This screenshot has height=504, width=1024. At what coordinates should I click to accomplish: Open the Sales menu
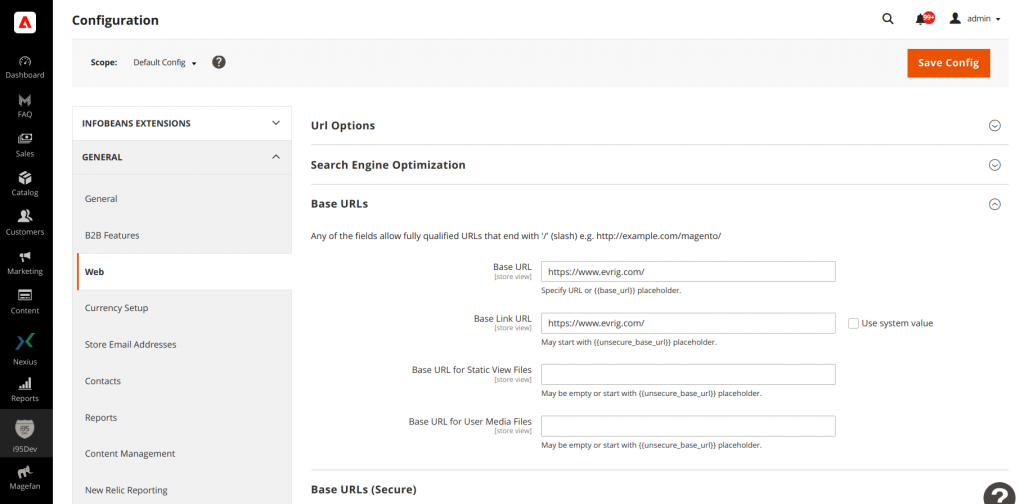coord(25,146)
